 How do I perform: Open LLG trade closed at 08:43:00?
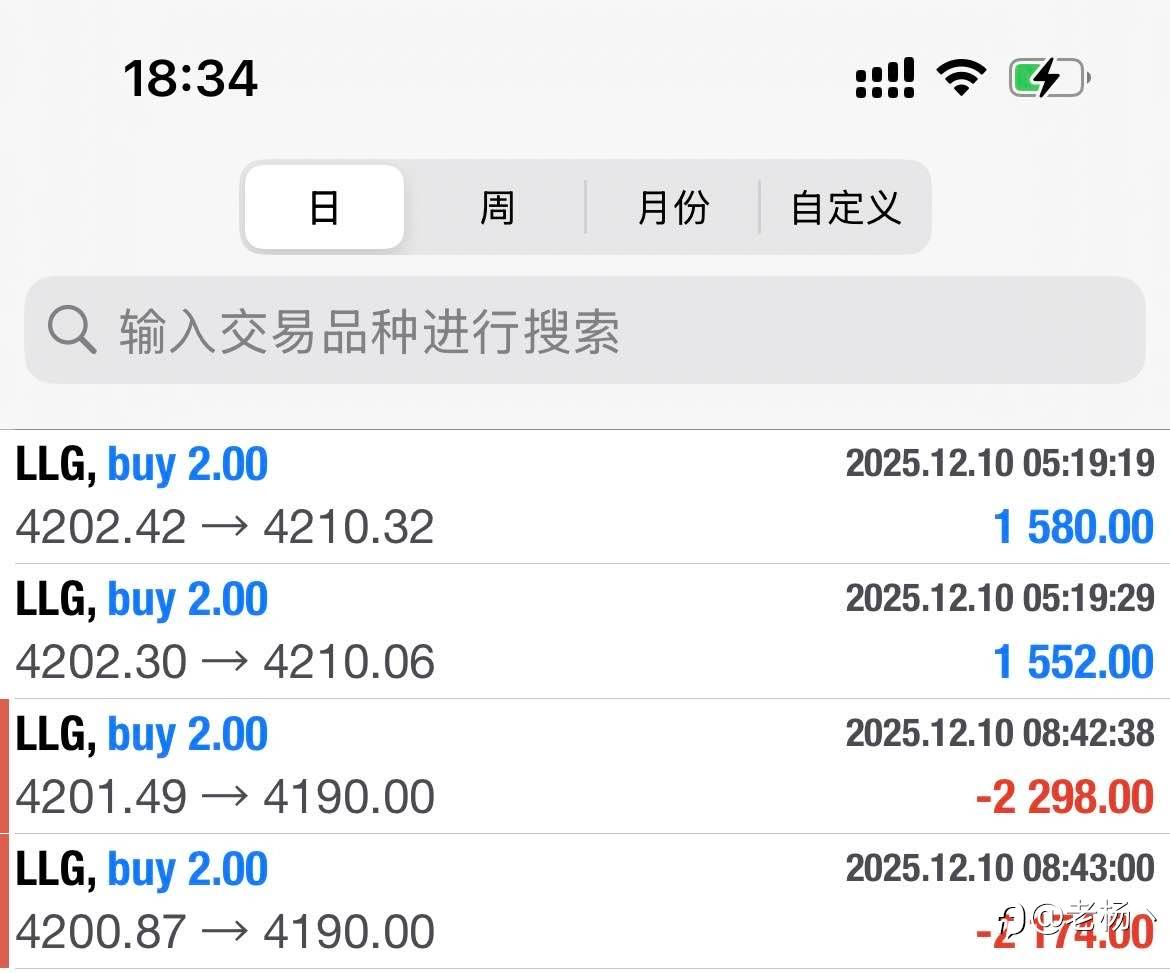tap(585, 901)
